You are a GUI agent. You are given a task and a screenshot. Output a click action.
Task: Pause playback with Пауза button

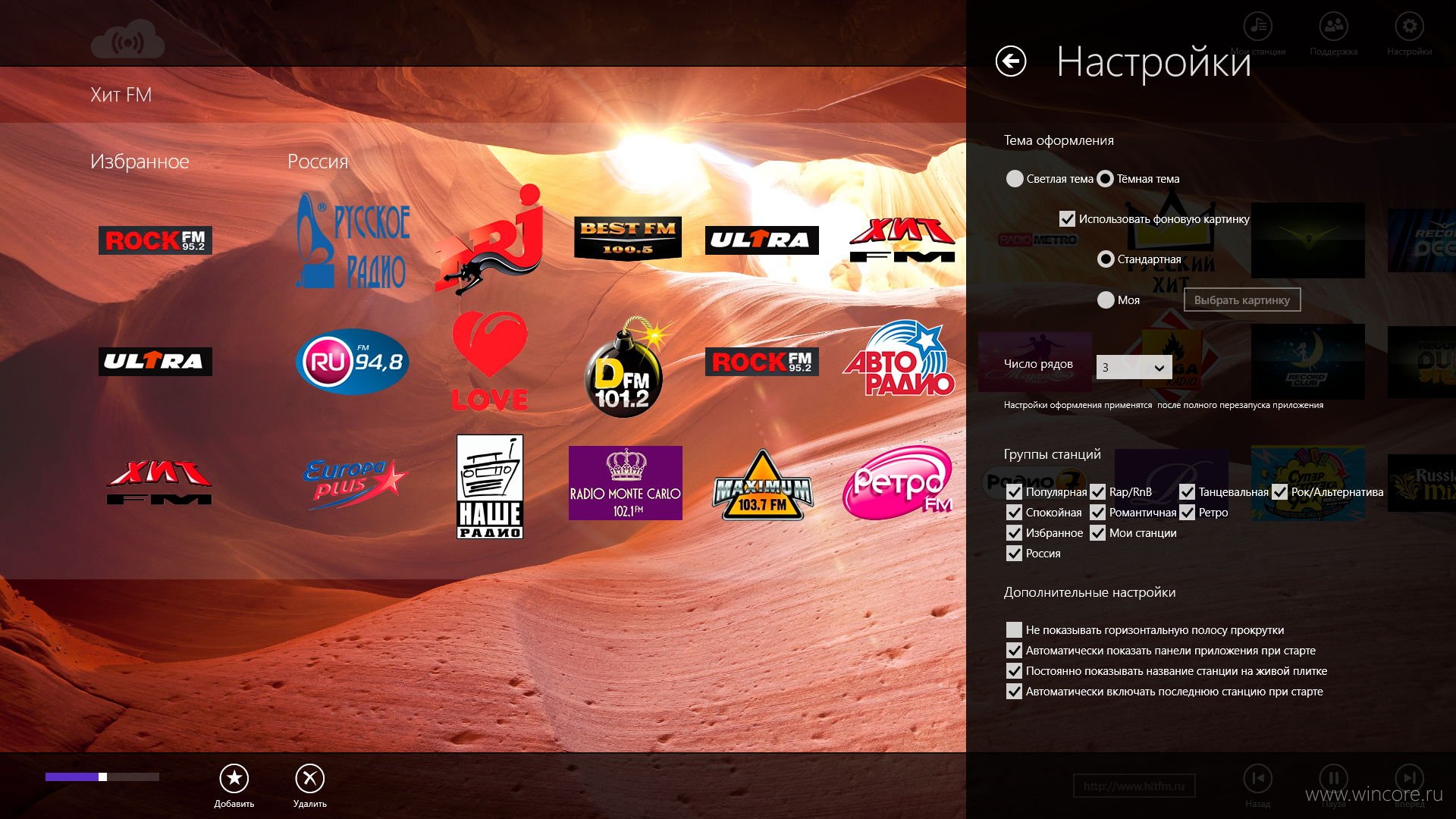(x=1333, y=786)
